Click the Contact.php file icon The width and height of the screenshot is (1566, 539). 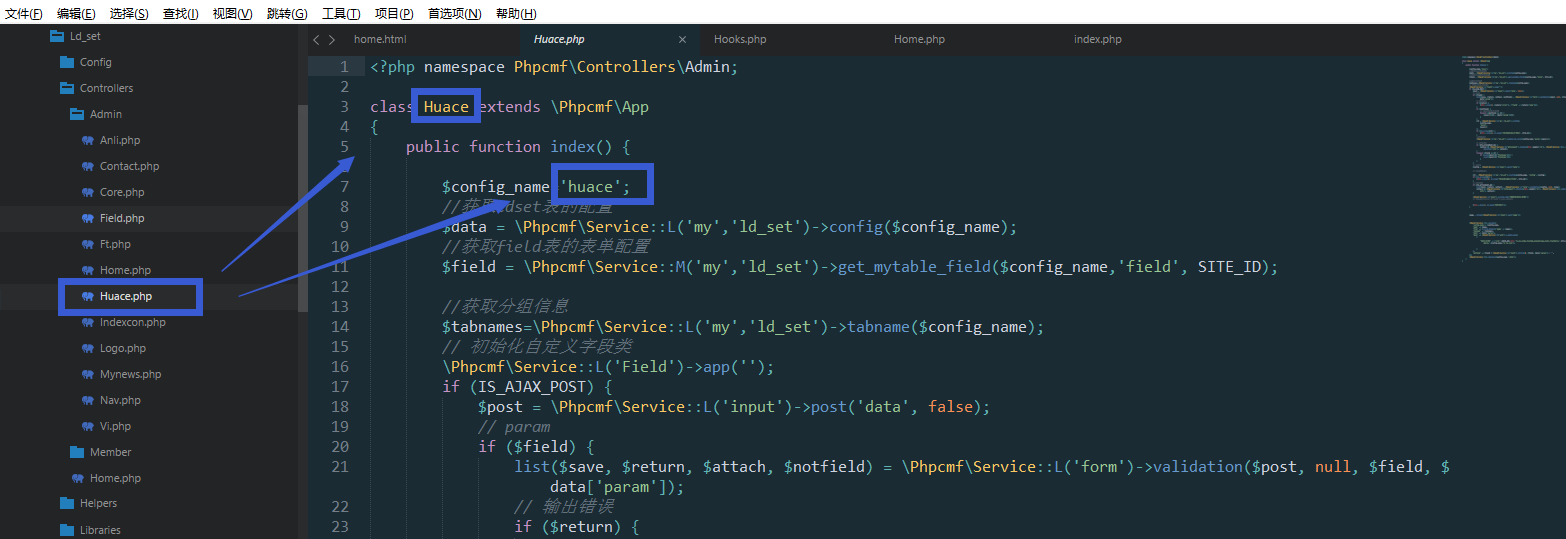click(x=87, y=166)
